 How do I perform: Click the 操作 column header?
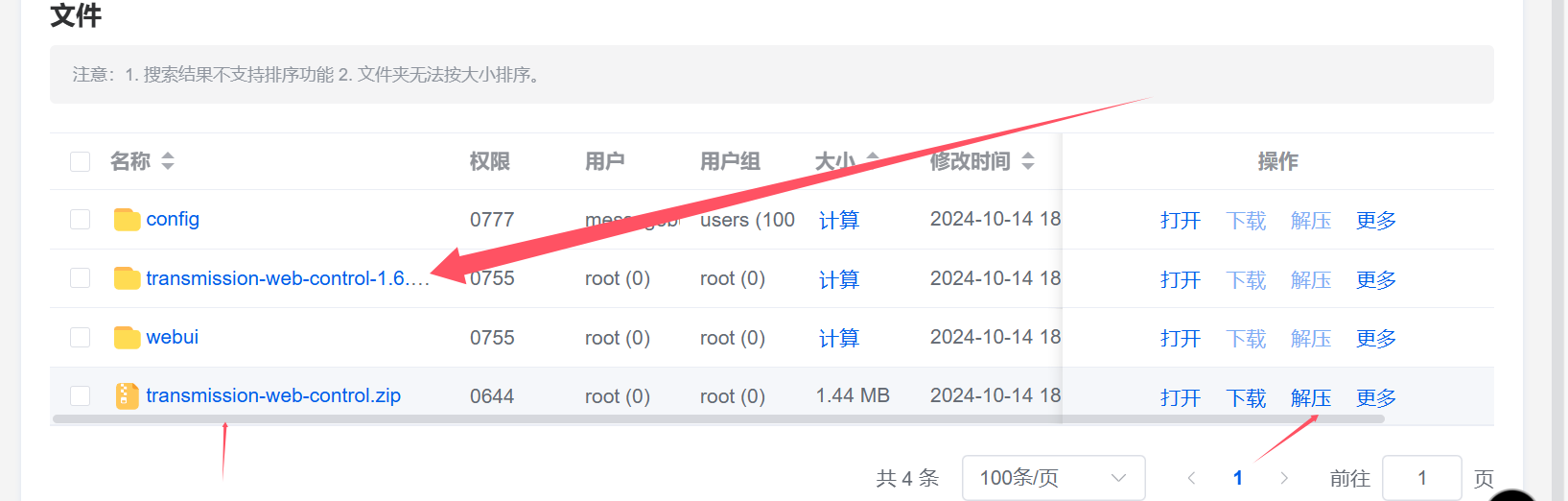click(1278, 161)
